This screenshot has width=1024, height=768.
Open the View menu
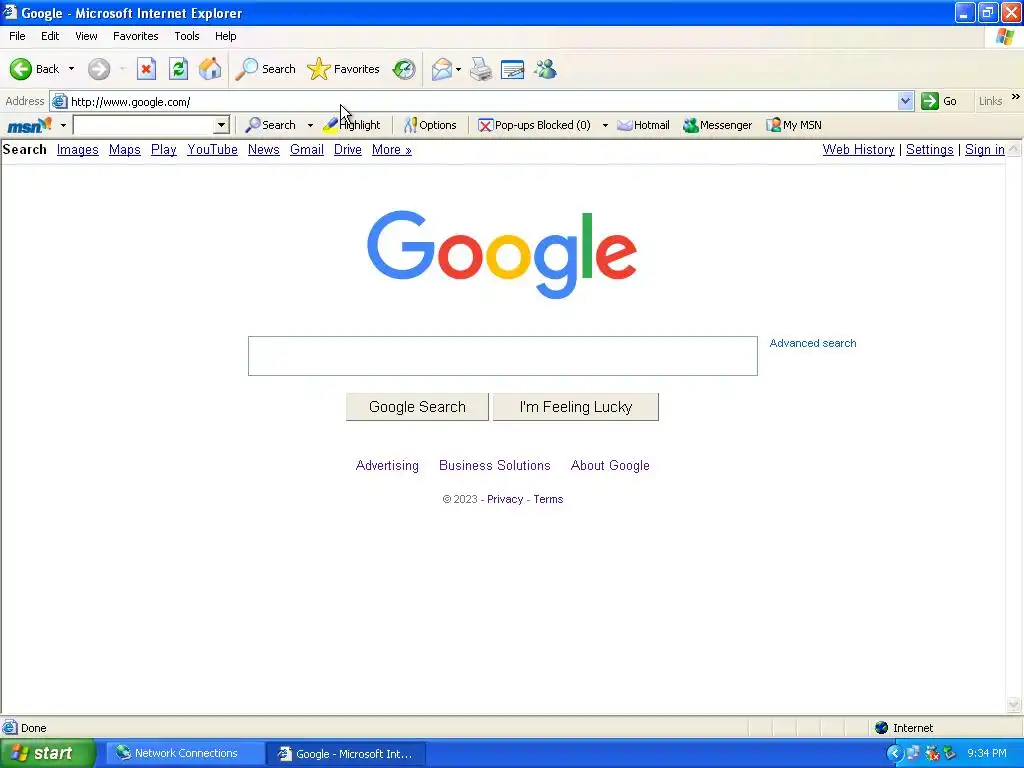86,36
